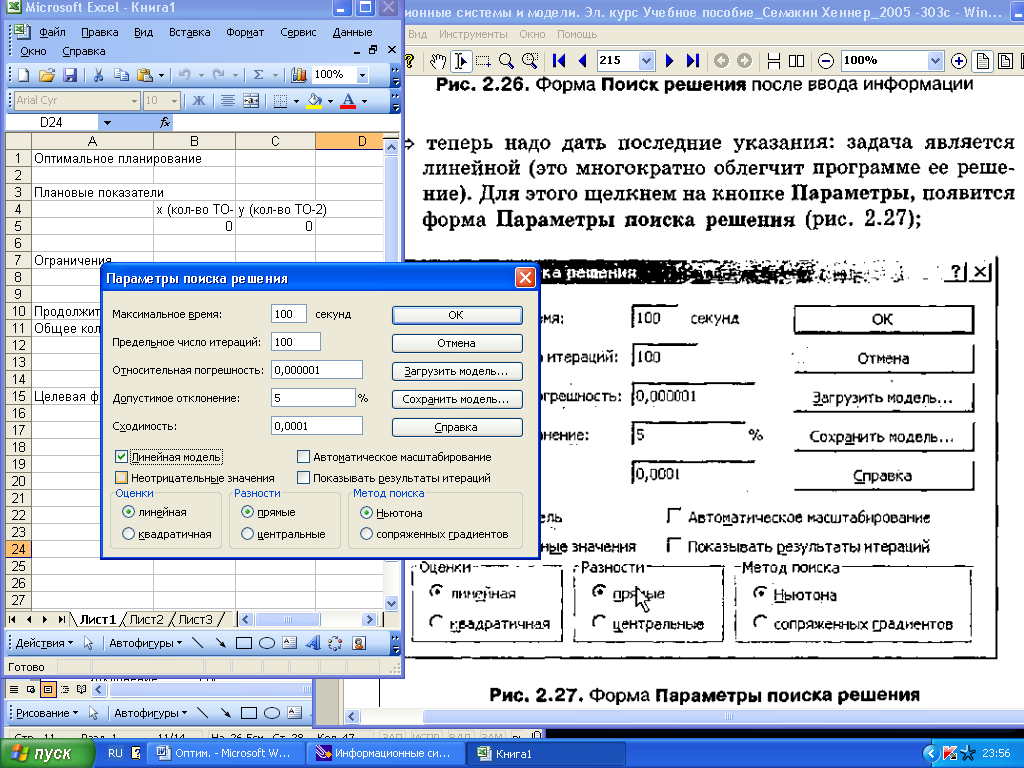Screen dimensions: 1024x768
Task: Select the oval tool in Excel drawing toolbar
Action: pos(266,643)
